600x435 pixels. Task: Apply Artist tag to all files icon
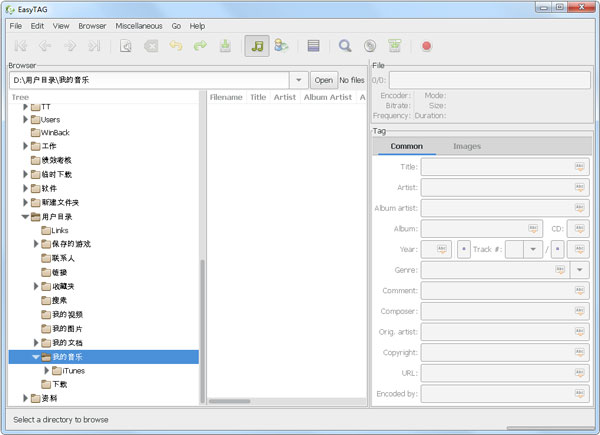pyautogui.click(x=580, y=187)
